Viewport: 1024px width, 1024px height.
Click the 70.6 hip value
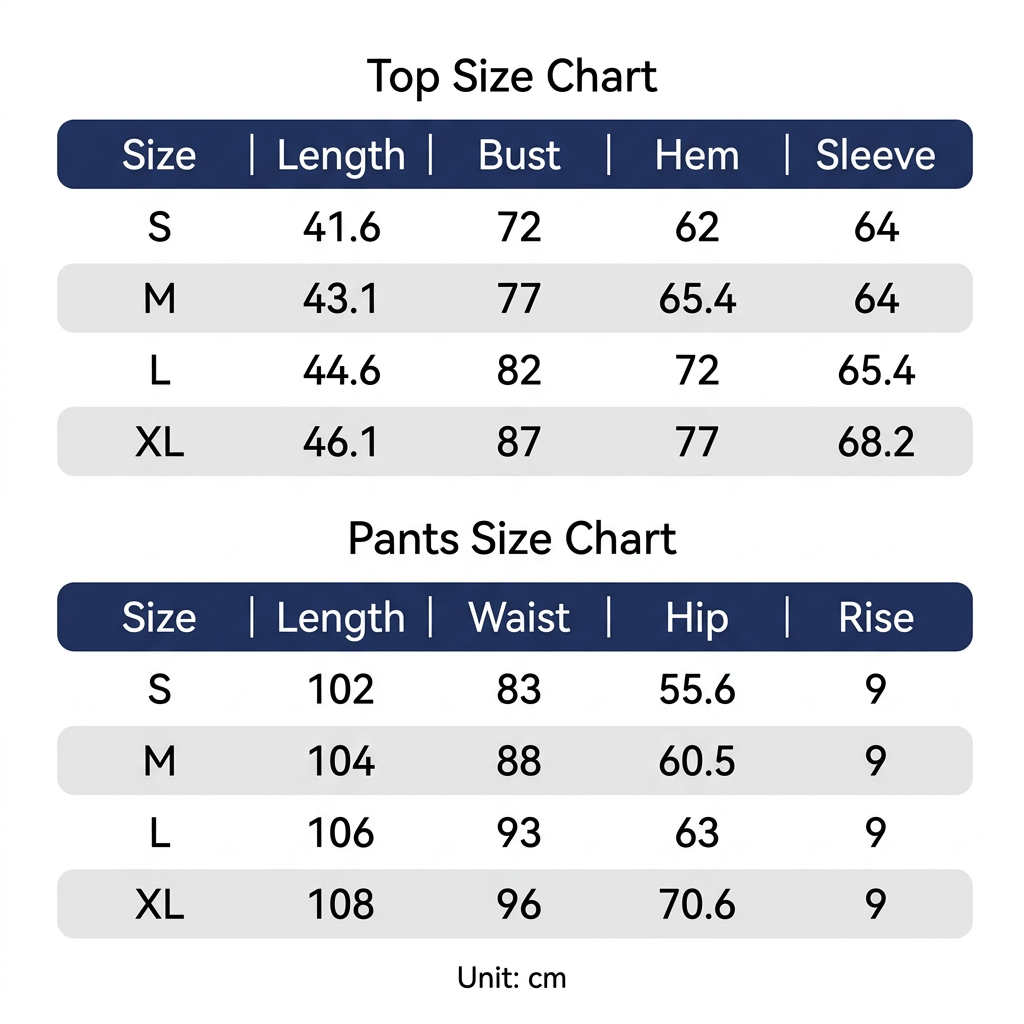(x=697, y=904)
